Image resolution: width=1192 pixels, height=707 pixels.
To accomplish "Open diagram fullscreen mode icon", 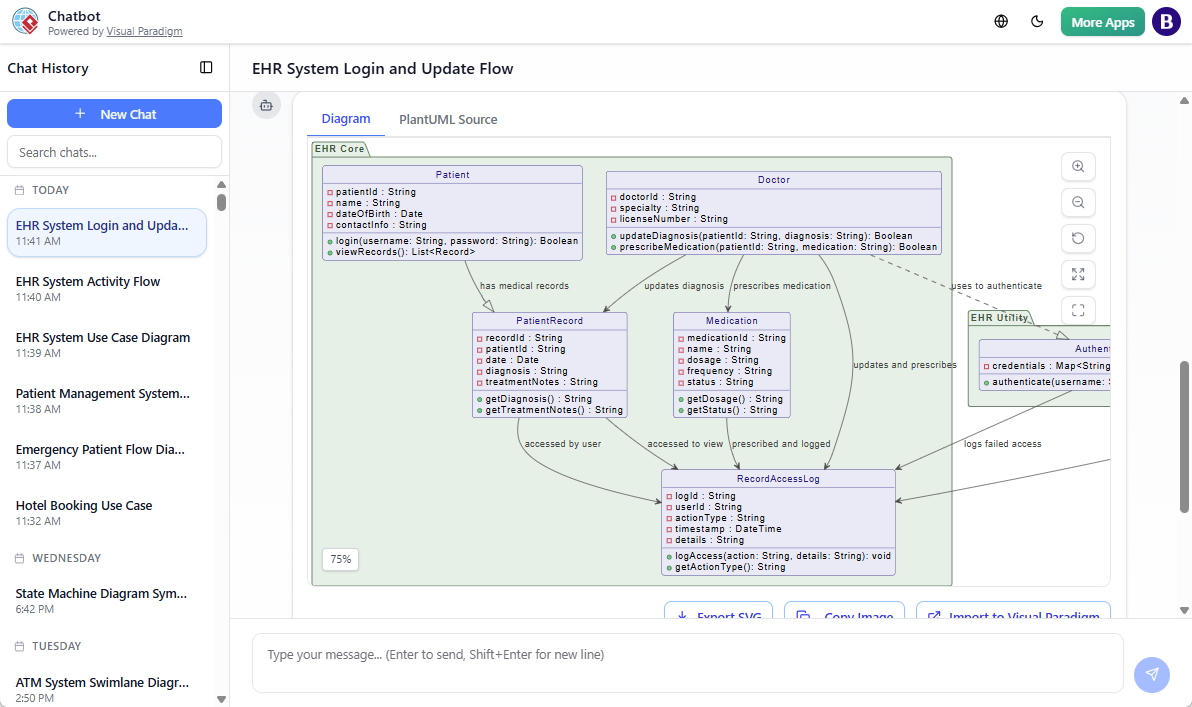I will pos(1078,310).
